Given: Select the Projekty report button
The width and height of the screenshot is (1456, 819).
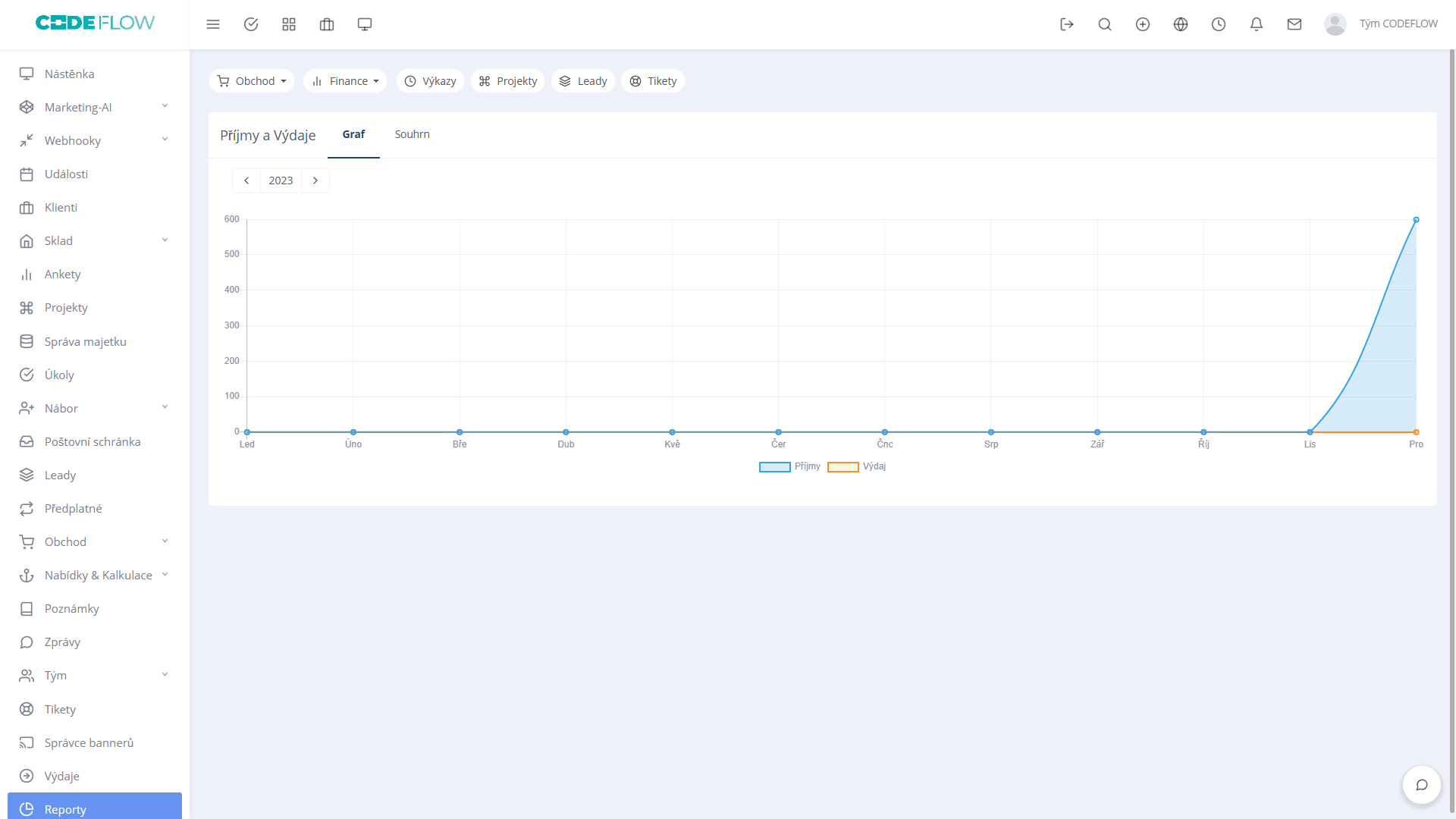Looking at the screenshot, I should (x=508, y=81).
